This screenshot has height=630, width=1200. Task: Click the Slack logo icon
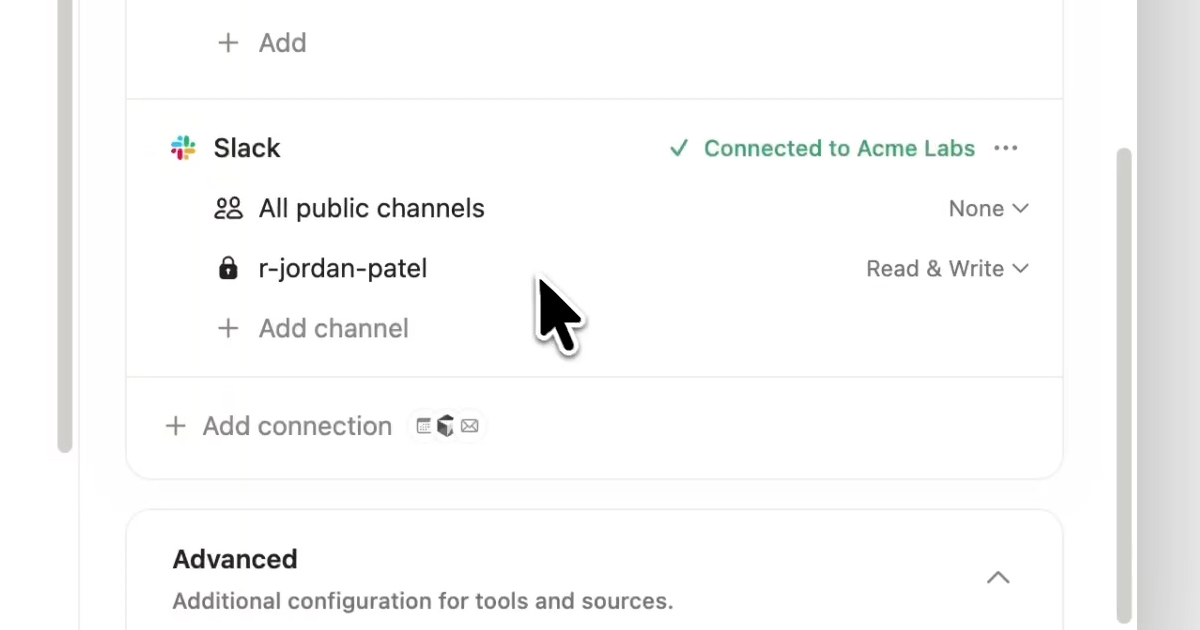tap(183, 148)
